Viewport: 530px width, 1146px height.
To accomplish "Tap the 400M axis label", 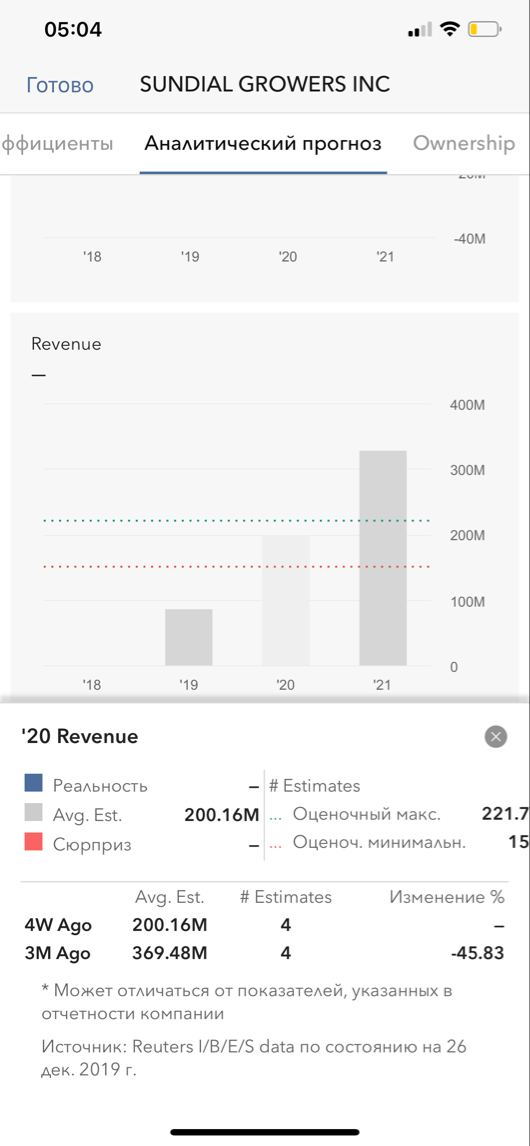I will pyautogui.click(x=469, y=405).
